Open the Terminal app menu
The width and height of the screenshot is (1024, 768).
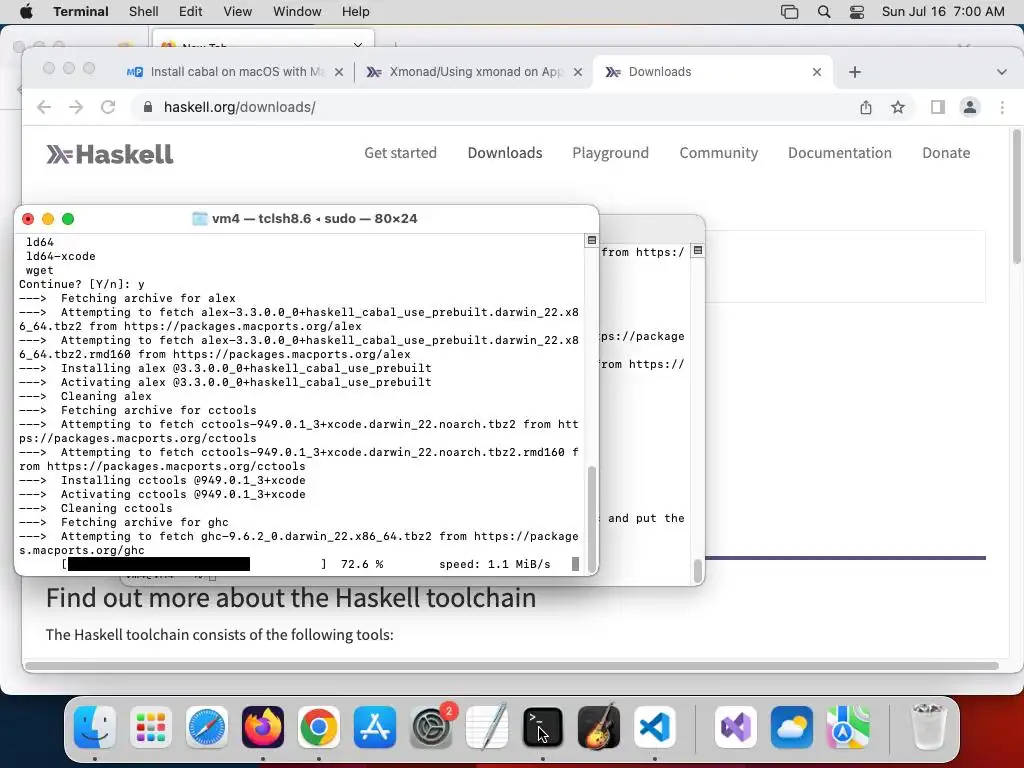click(81, 12)
